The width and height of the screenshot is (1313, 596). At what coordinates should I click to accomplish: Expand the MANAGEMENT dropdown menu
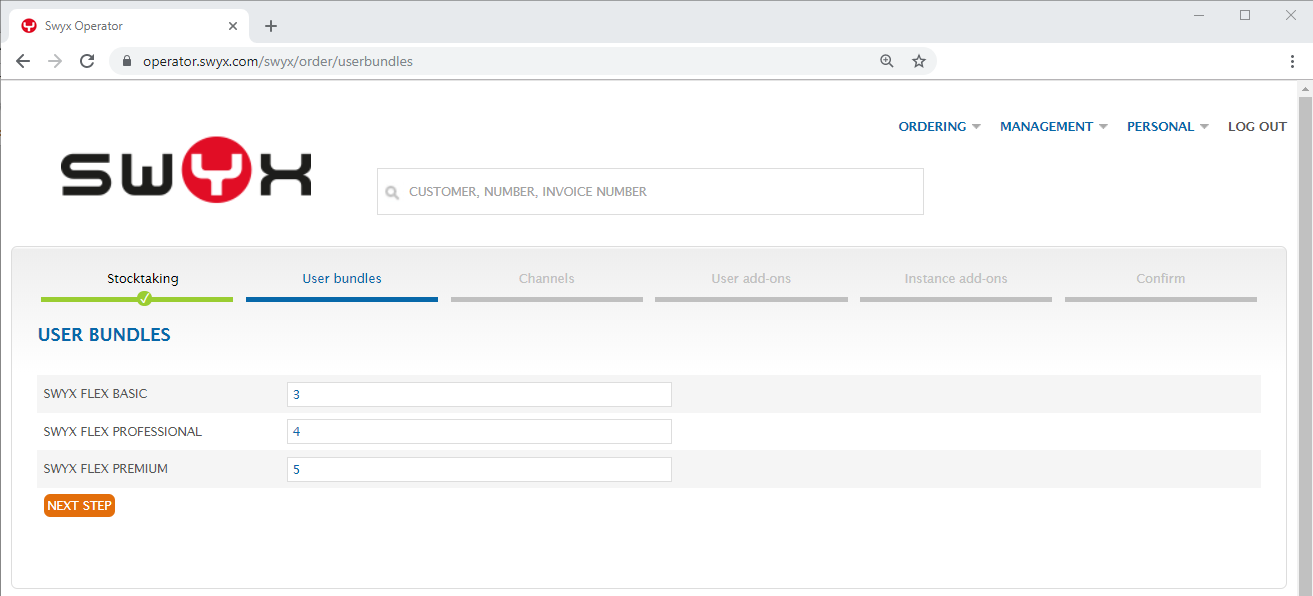click(x=1054, y=127)
